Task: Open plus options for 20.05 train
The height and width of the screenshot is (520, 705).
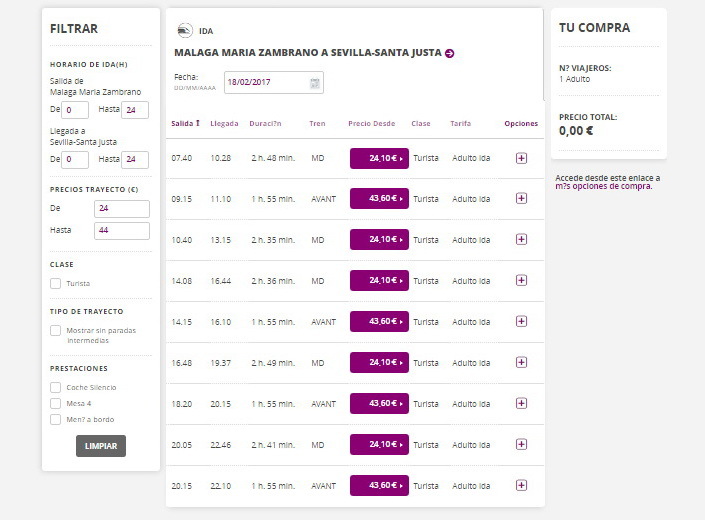Action: 521,444
